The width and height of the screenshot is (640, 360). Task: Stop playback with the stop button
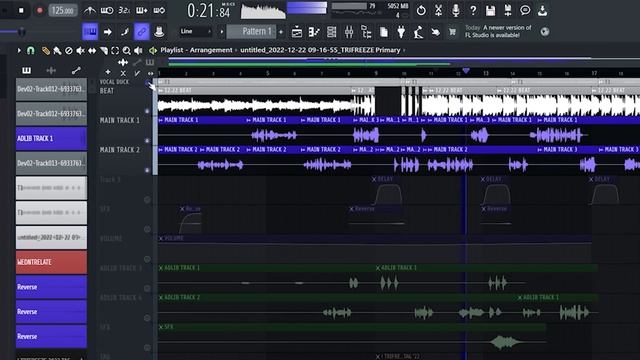pyautogui.click(x=21, y=10)
